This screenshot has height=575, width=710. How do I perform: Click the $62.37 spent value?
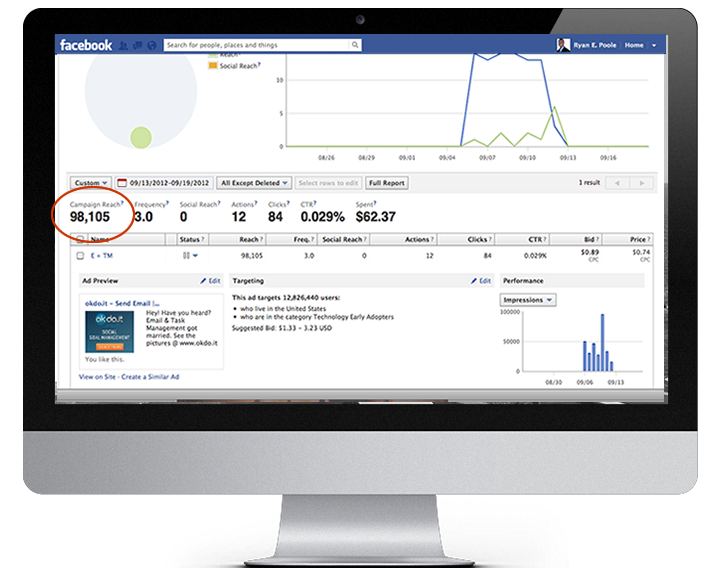pyautogui.click(x=376, y=217)
